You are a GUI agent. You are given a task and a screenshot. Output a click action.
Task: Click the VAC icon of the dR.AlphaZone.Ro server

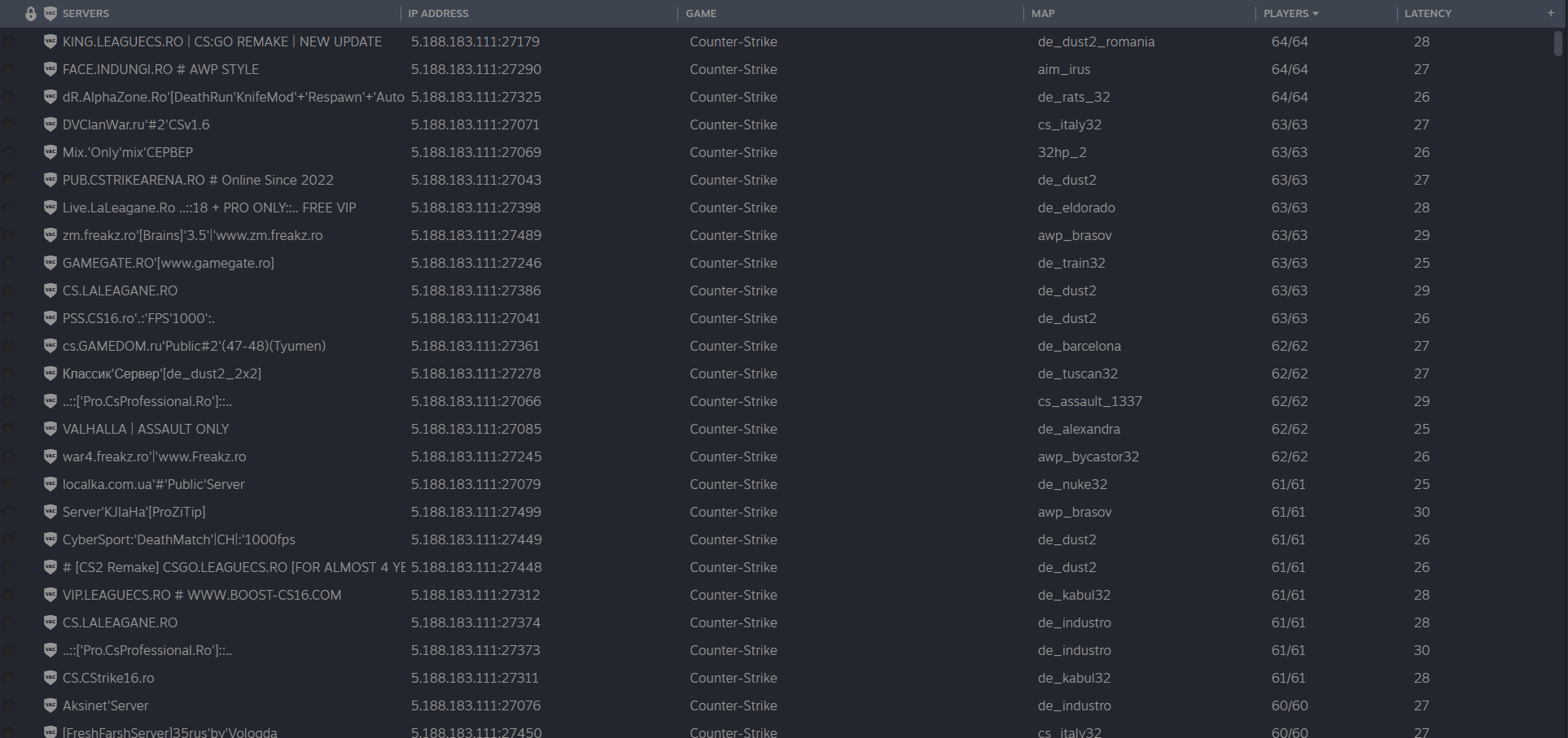(x=50, y=97)
